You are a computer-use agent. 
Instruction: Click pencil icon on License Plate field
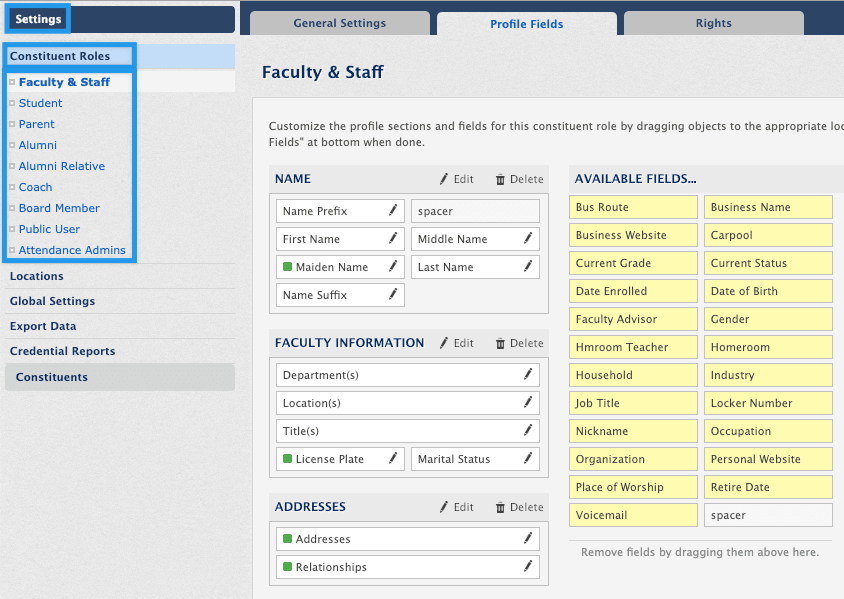tap(393, 459)
